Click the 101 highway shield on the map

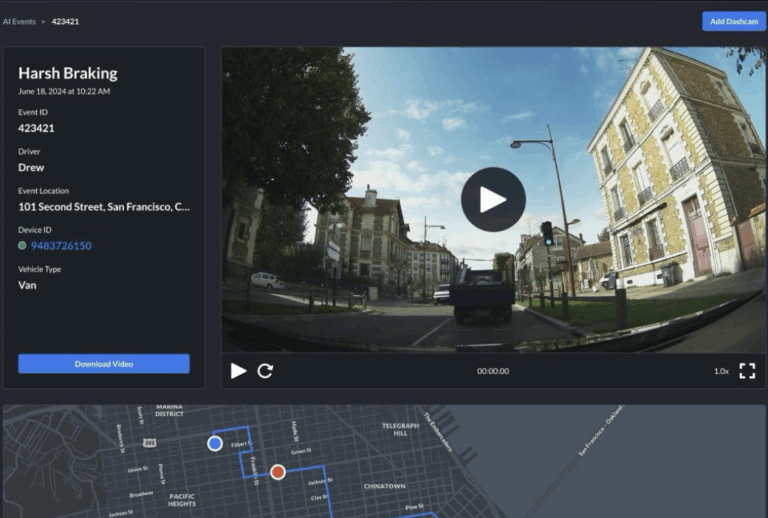click(147, 441)
